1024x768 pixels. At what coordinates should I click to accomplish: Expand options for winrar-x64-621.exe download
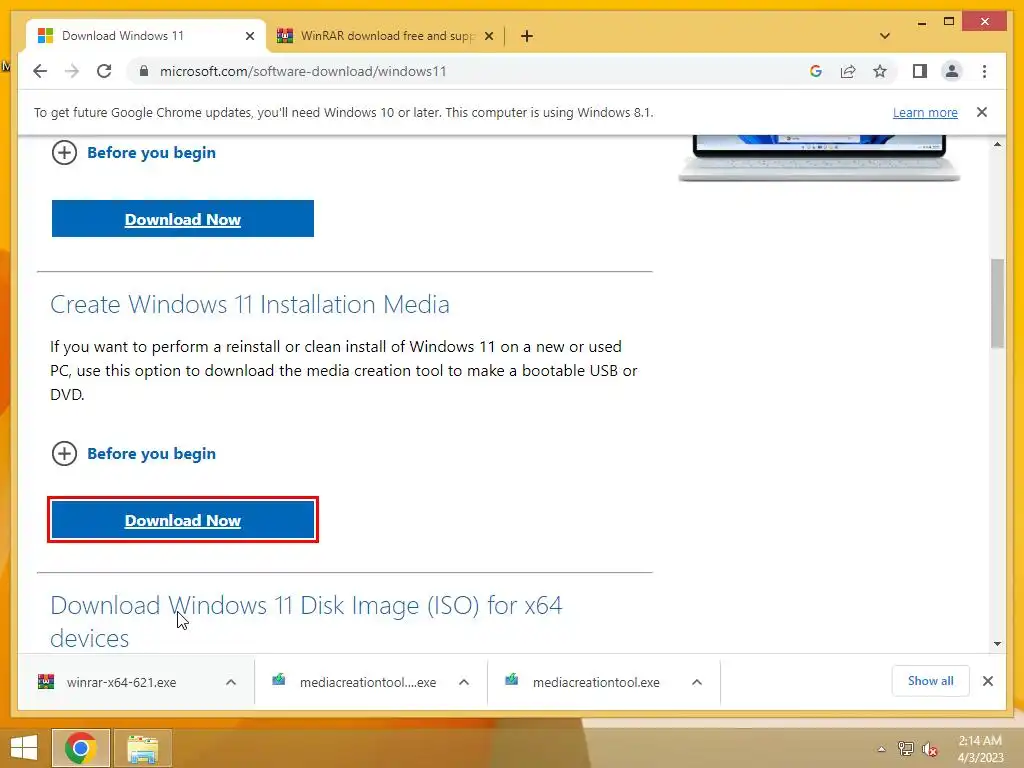(x=231, y=682)
